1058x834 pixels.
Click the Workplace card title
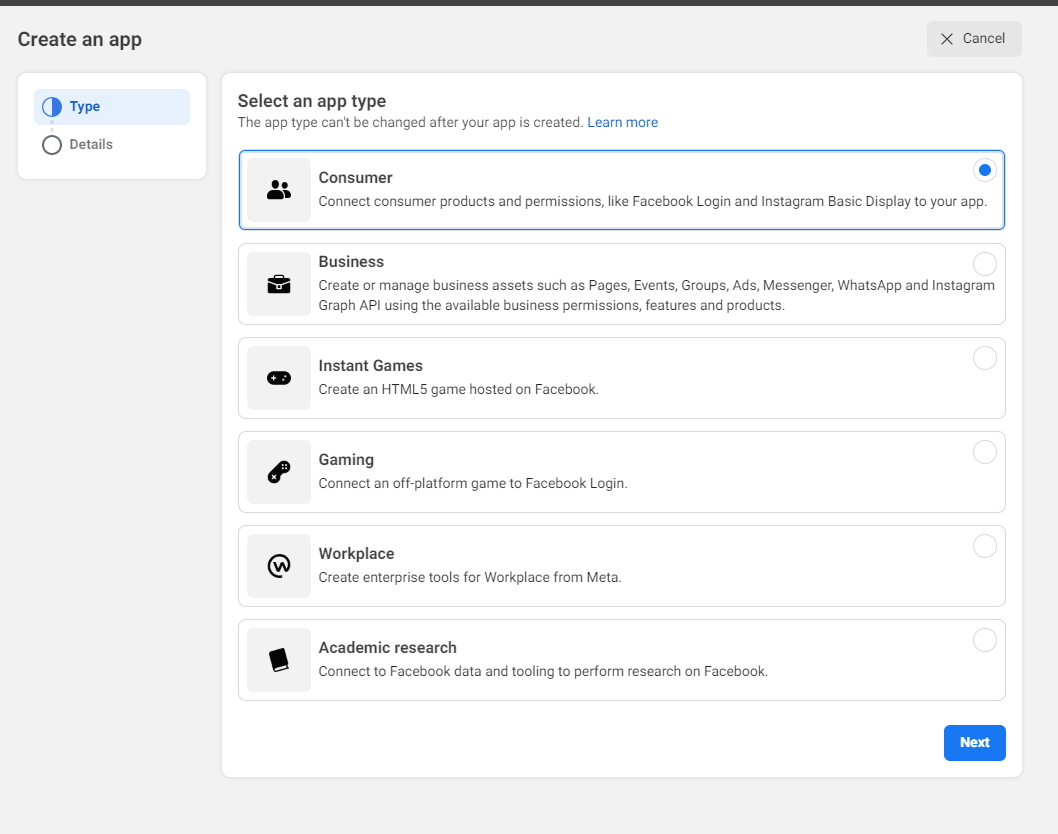click(356, 553)
